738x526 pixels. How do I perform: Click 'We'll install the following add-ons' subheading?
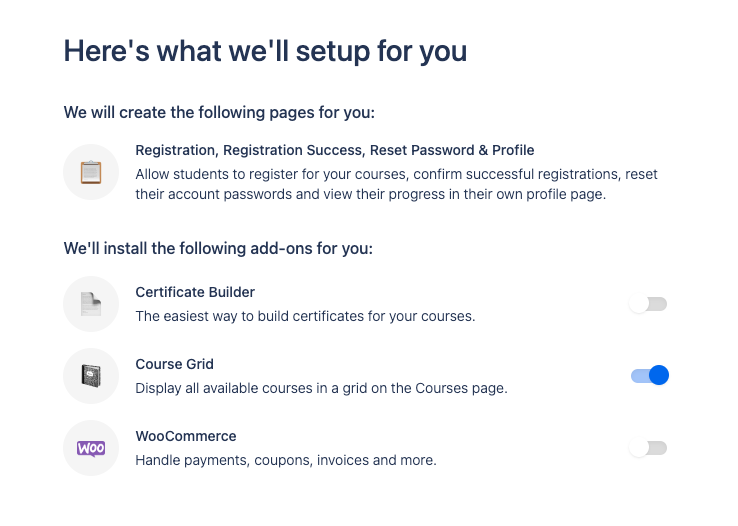218,248
